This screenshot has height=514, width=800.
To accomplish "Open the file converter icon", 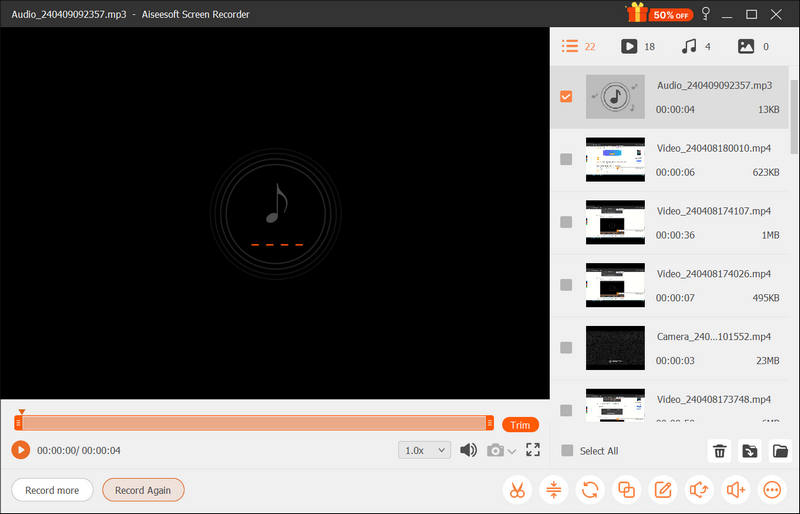I will 590,490.
